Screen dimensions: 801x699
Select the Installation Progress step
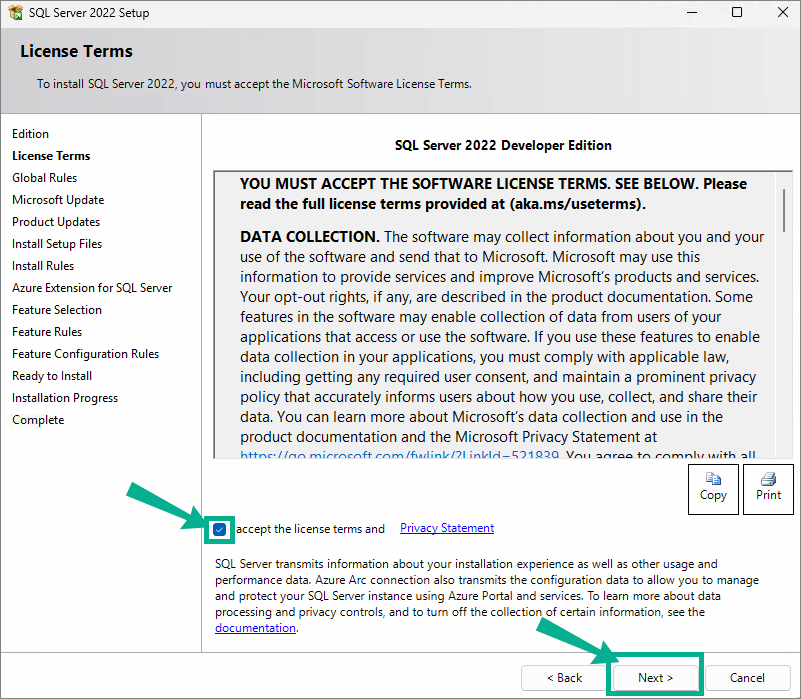(65, 398)
